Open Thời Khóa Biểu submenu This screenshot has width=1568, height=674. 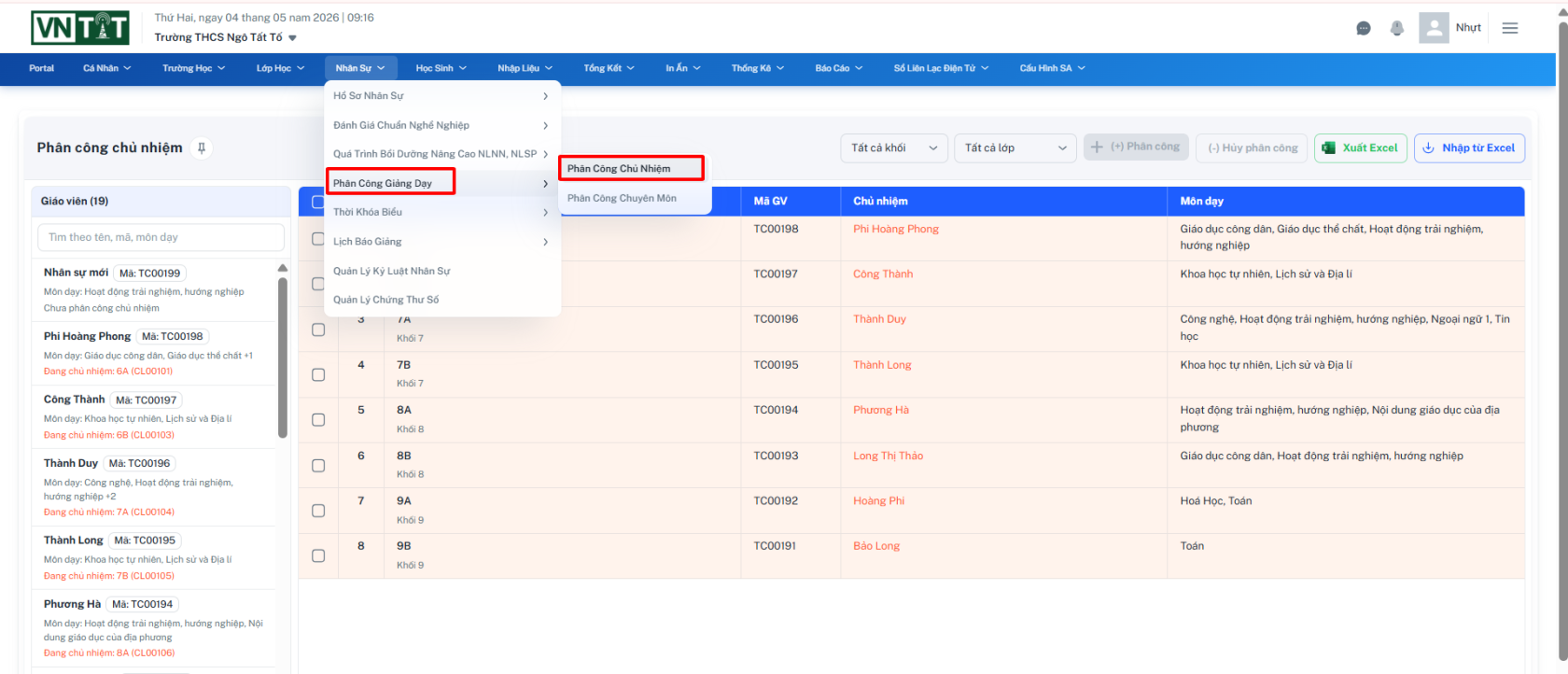(441, 212)
